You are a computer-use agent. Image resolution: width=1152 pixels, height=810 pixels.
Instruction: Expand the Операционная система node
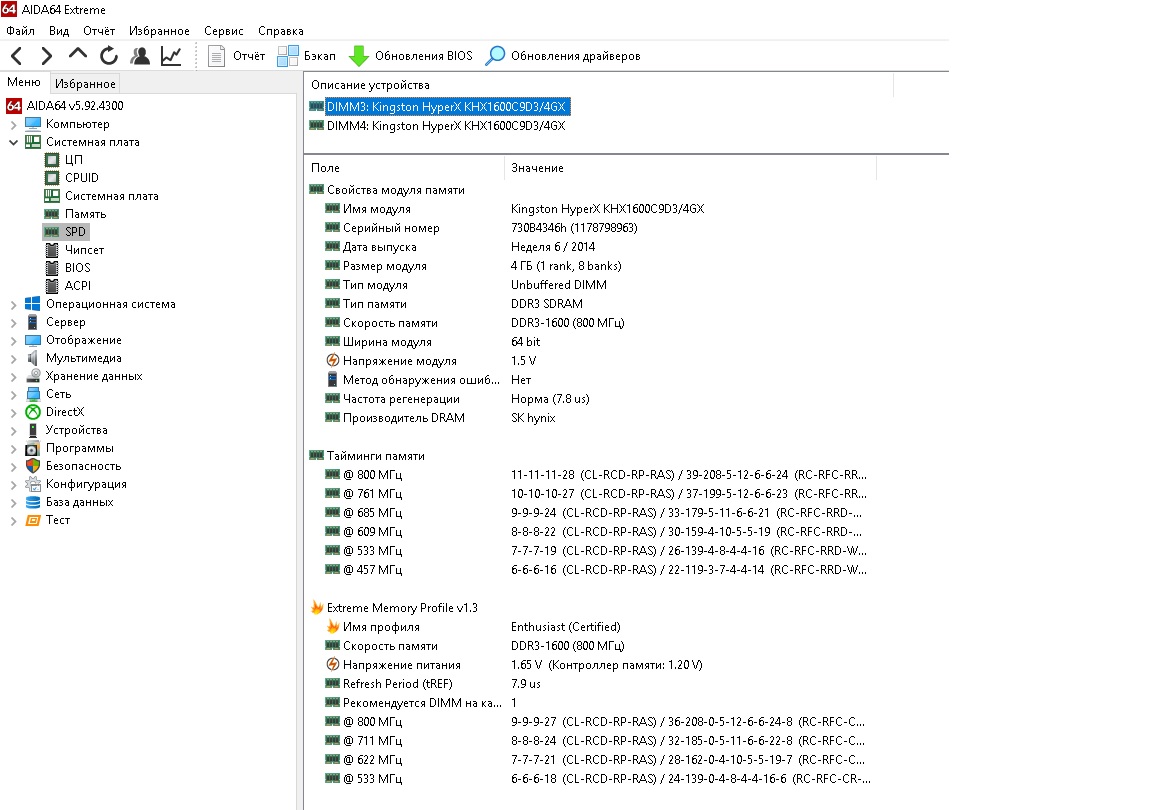point(13,304)
